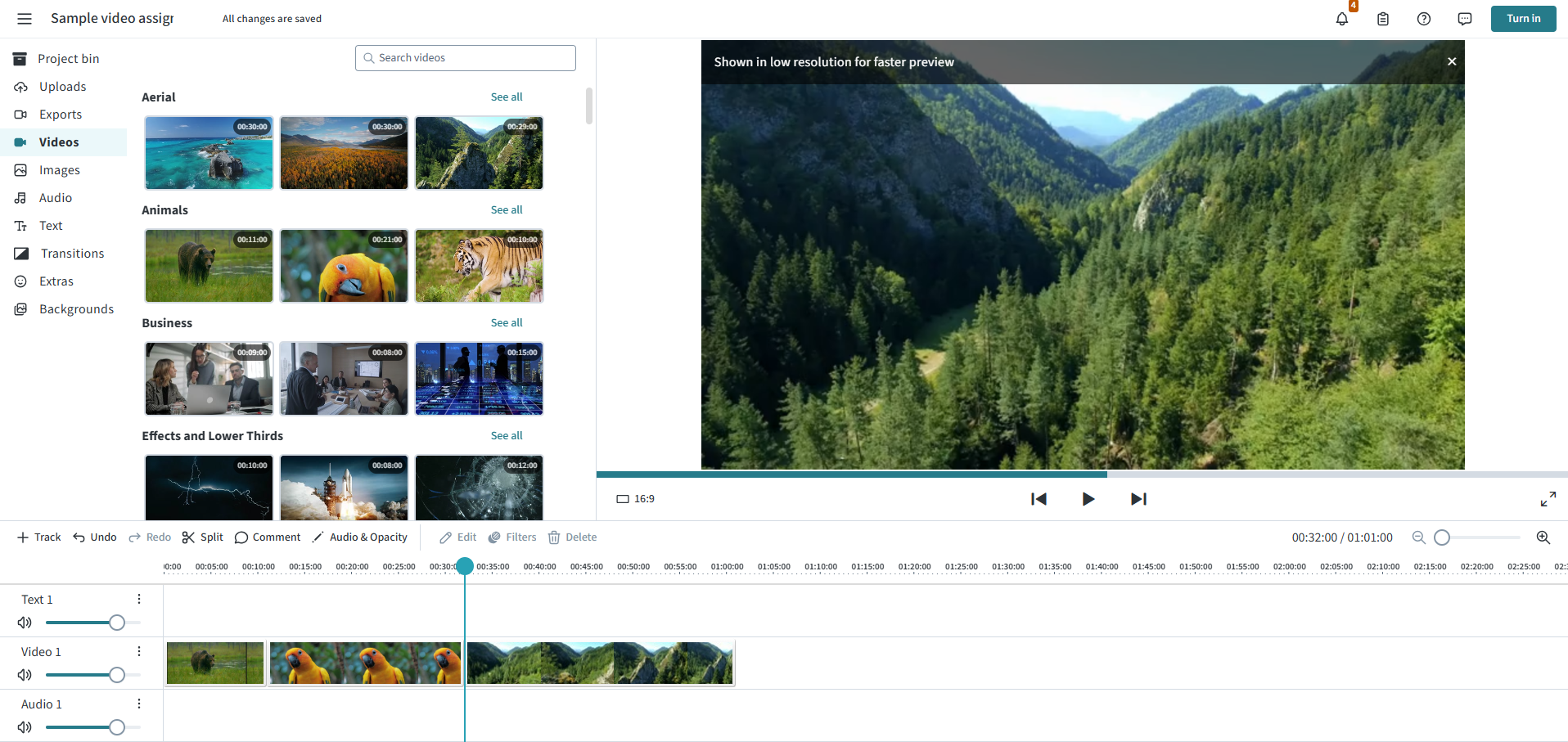Open the hamburger main menu
This screenshot has width=1568, height=742.
pyautogui.click(x=25, y=19)
